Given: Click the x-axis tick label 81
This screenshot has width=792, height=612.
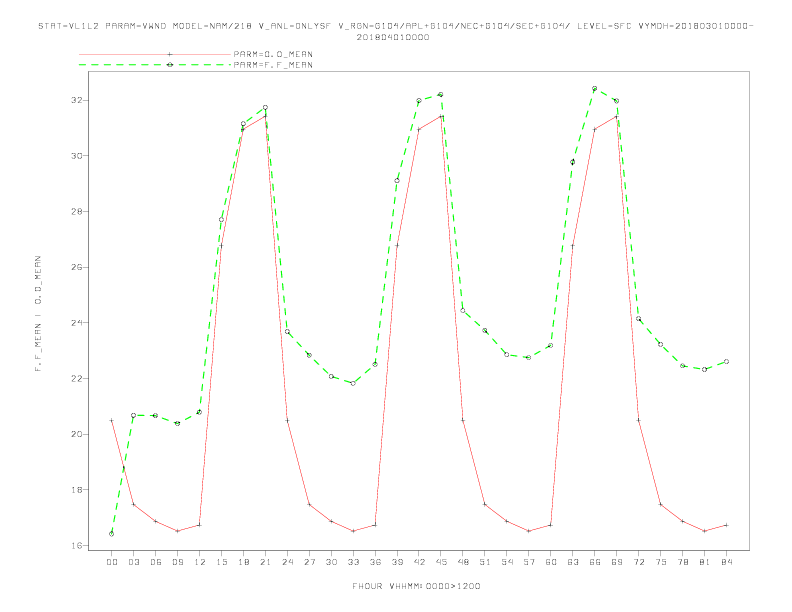Looking at the screenshot, I should click(705, 562).
